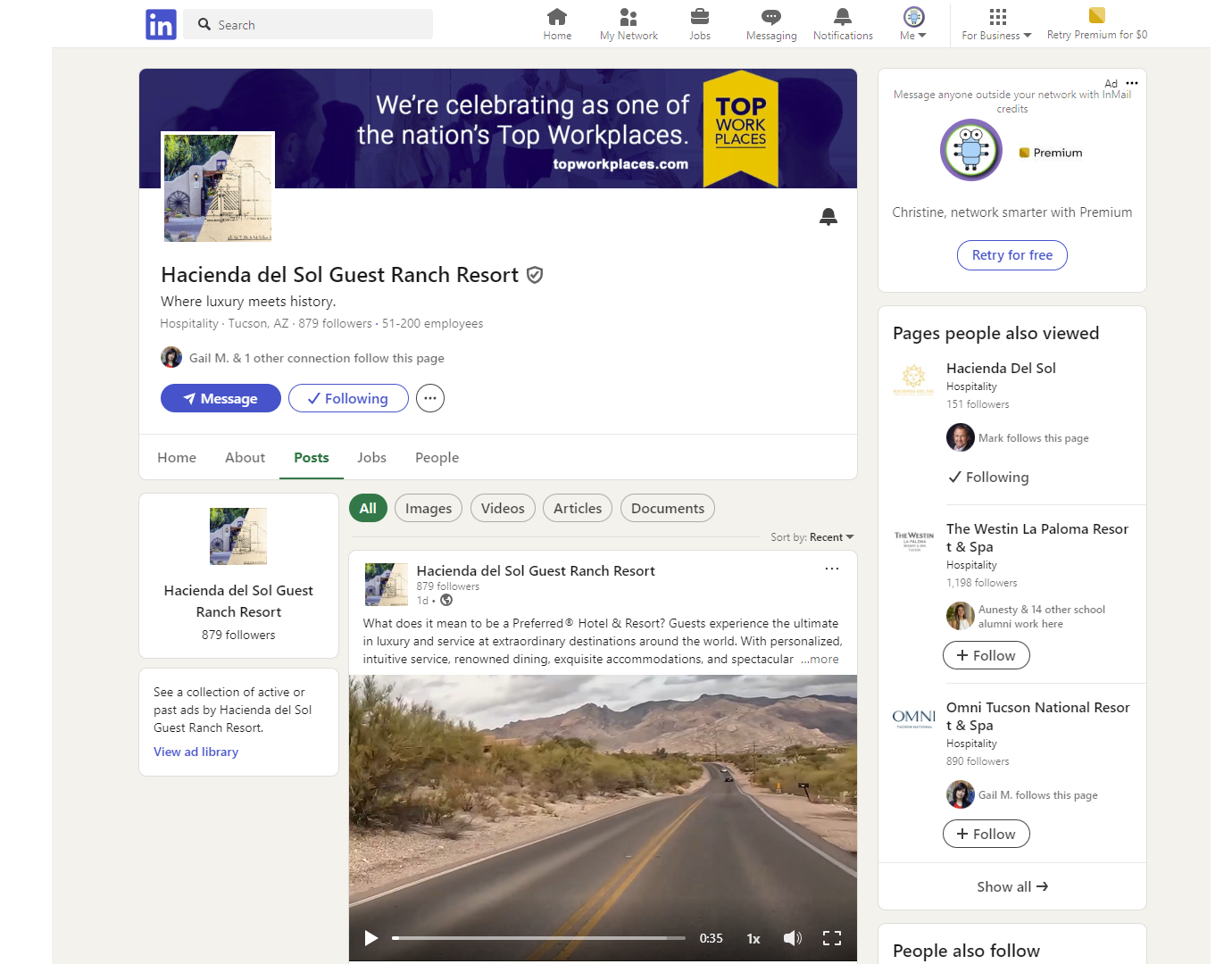The height and width of the screenshot is (964, 1232).
Task: Click the post author logo thumbnail
Action: pos(387,585)
